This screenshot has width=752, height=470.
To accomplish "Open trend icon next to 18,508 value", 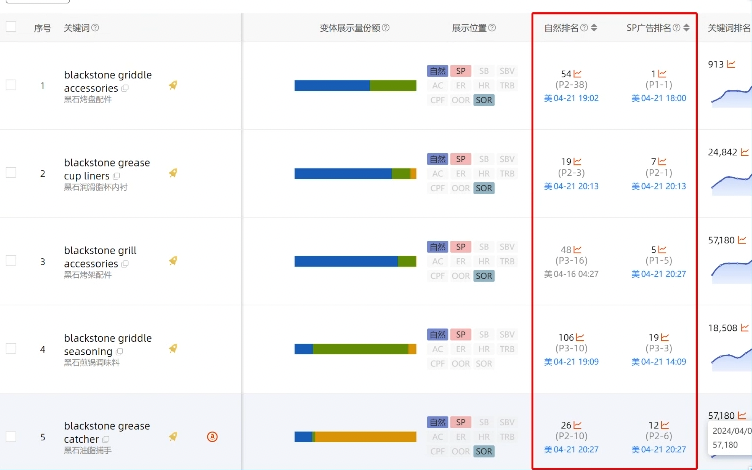I will tap(744, 328).
